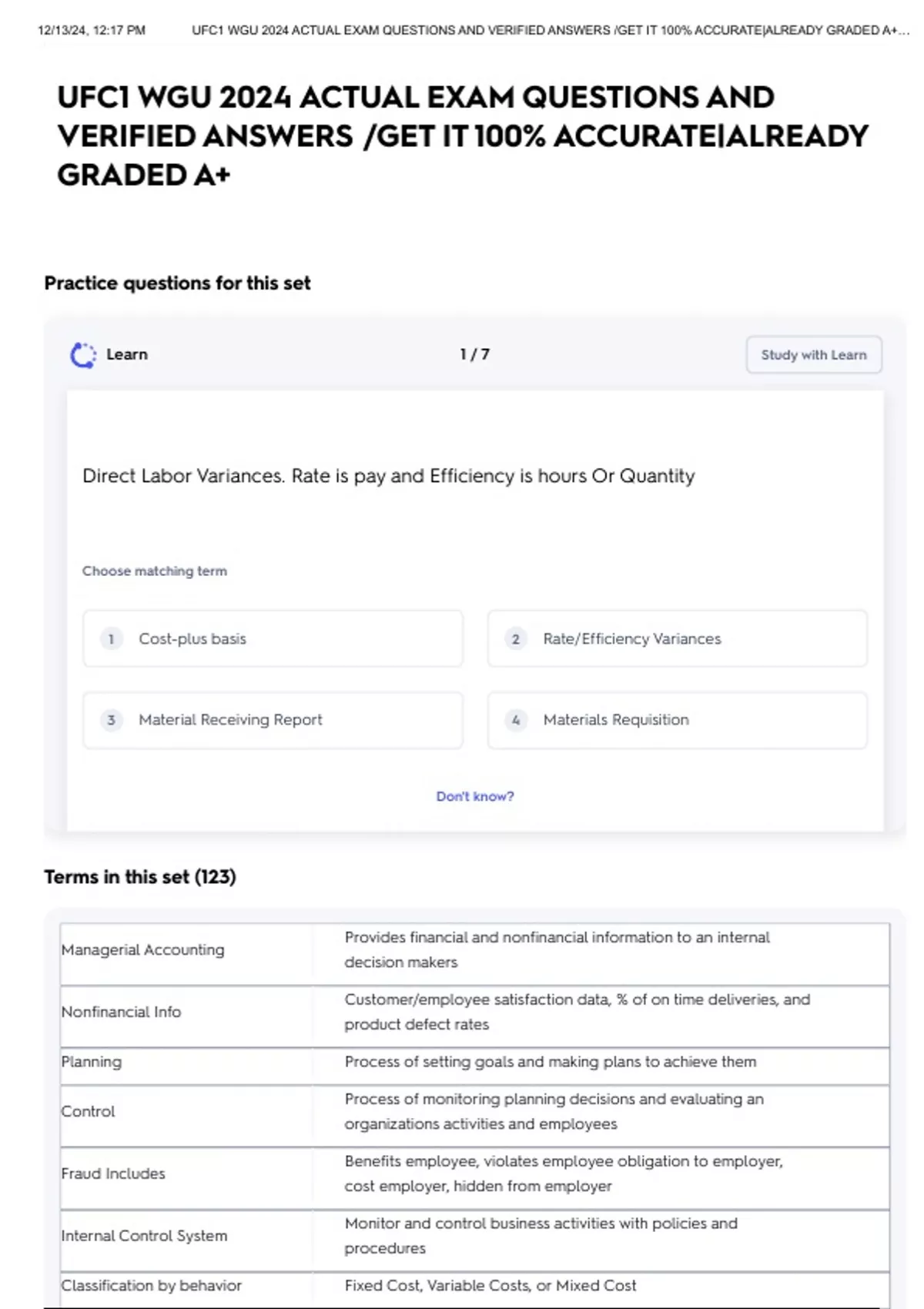Click the Internal Control System term
The image size is (924, 1309).
(x=145, y=1236)
